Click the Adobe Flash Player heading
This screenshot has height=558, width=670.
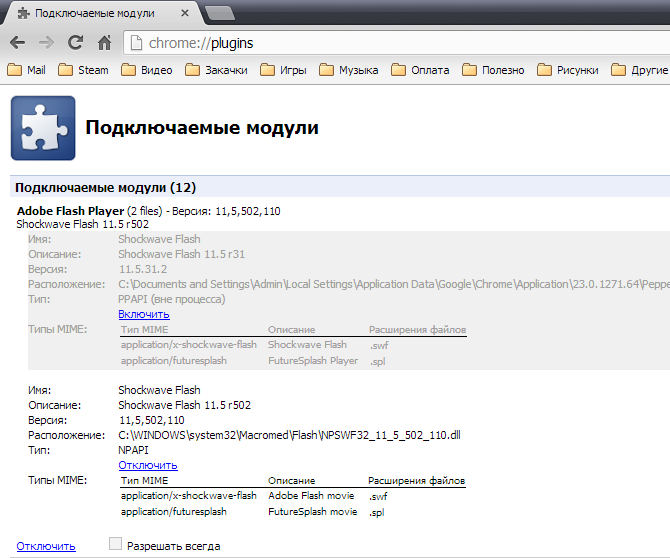pyautogui.click(x=71, y=211)
